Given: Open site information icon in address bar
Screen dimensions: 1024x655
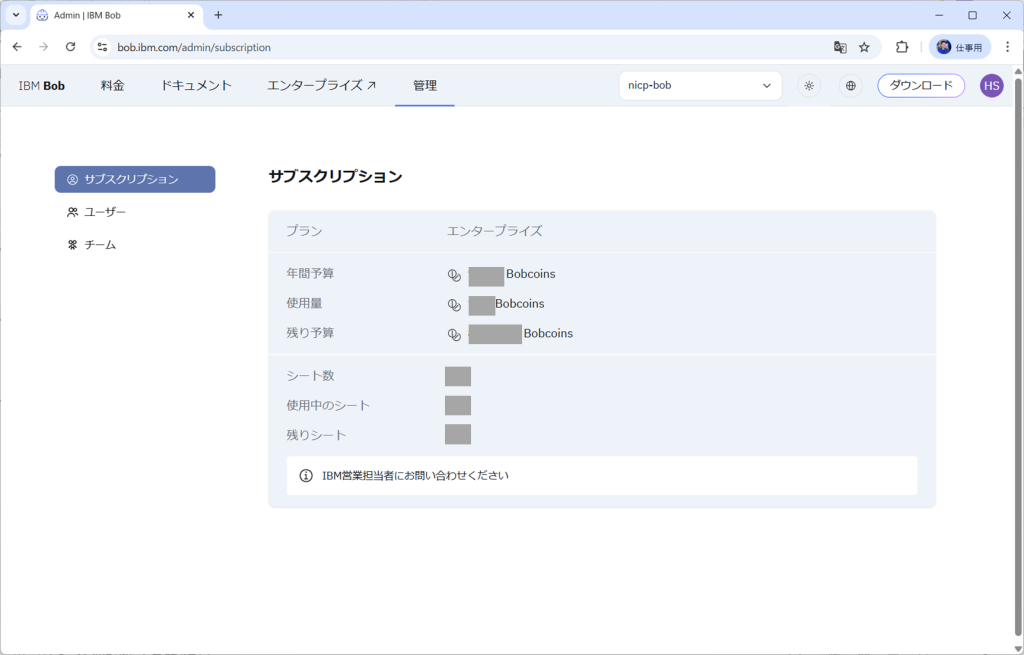Looking at the screenshot, I should (x=103, y=47).
